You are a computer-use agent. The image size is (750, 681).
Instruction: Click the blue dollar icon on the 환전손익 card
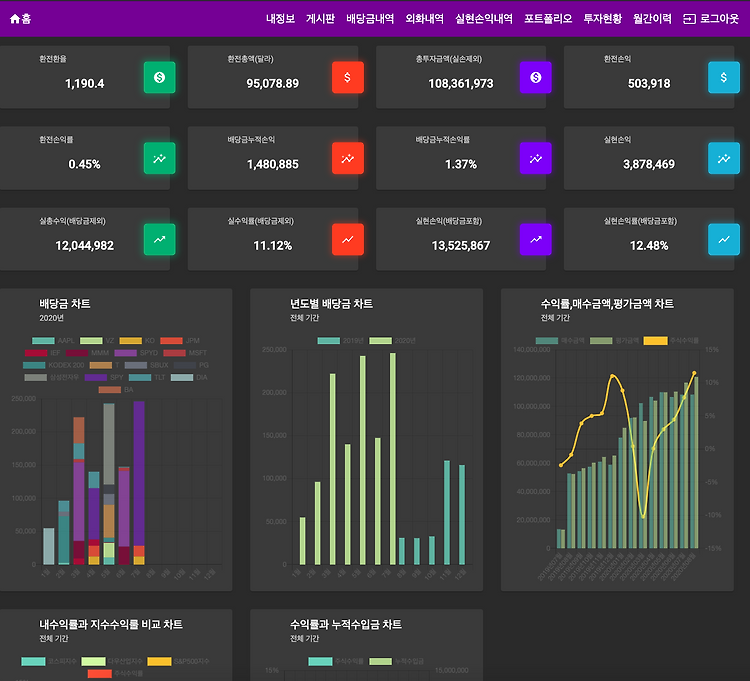pos(724,77)
